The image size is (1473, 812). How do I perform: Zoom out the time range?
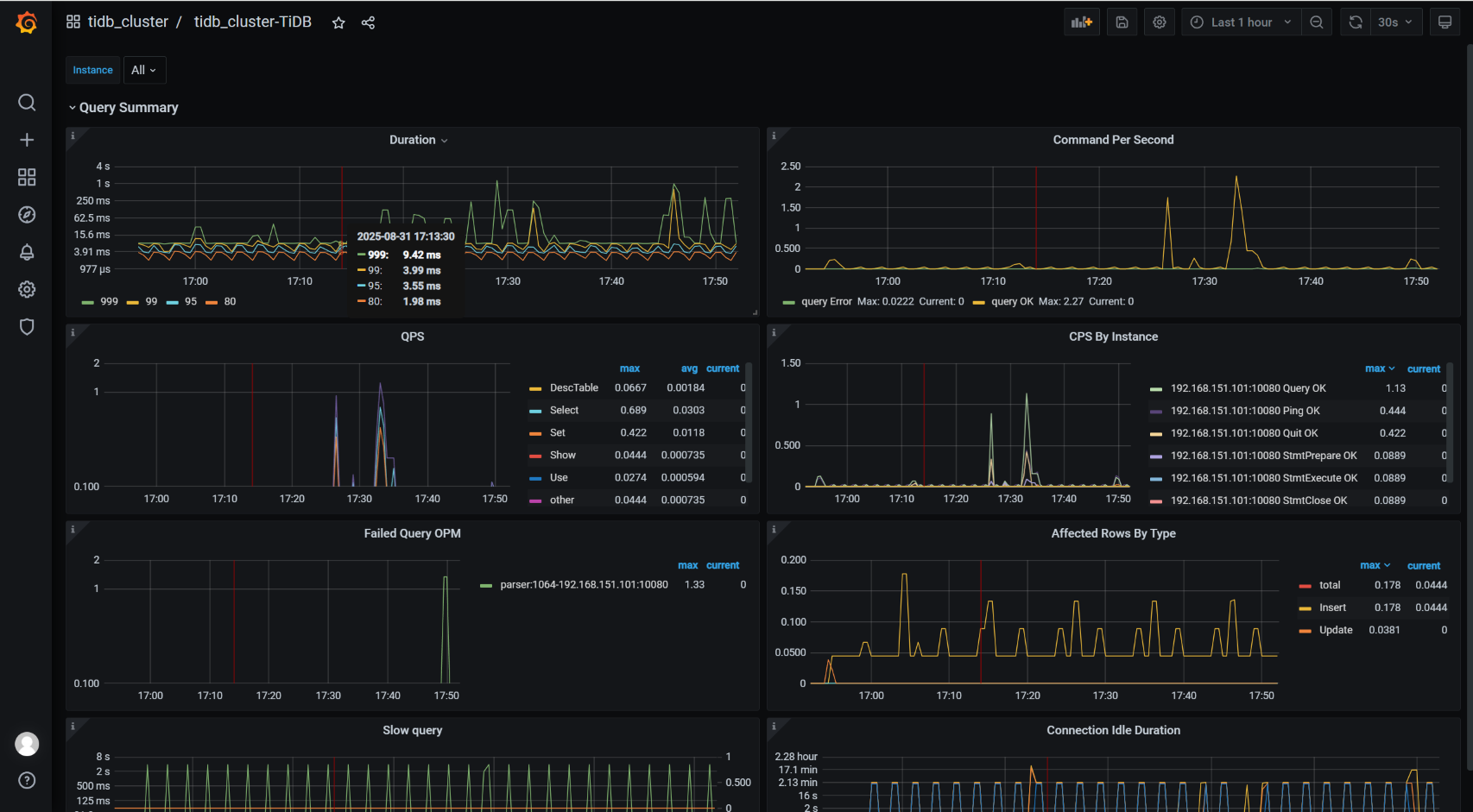pos(1316,22)
